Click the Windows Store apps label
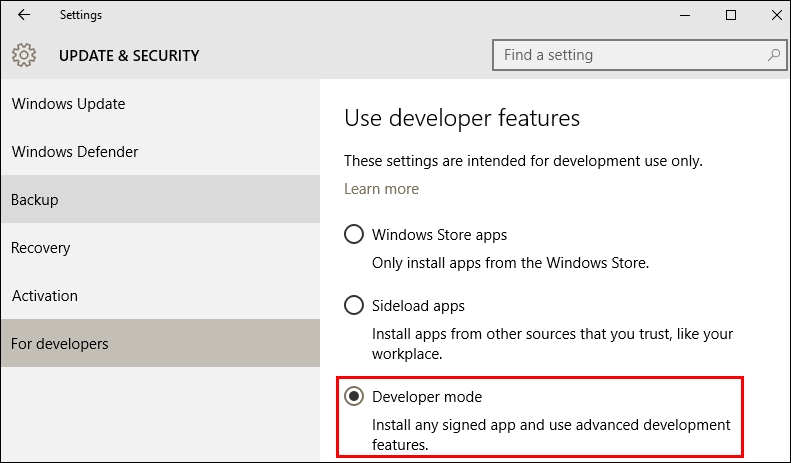The height and width of the screenshot is (463, 791). click(439, 235)
